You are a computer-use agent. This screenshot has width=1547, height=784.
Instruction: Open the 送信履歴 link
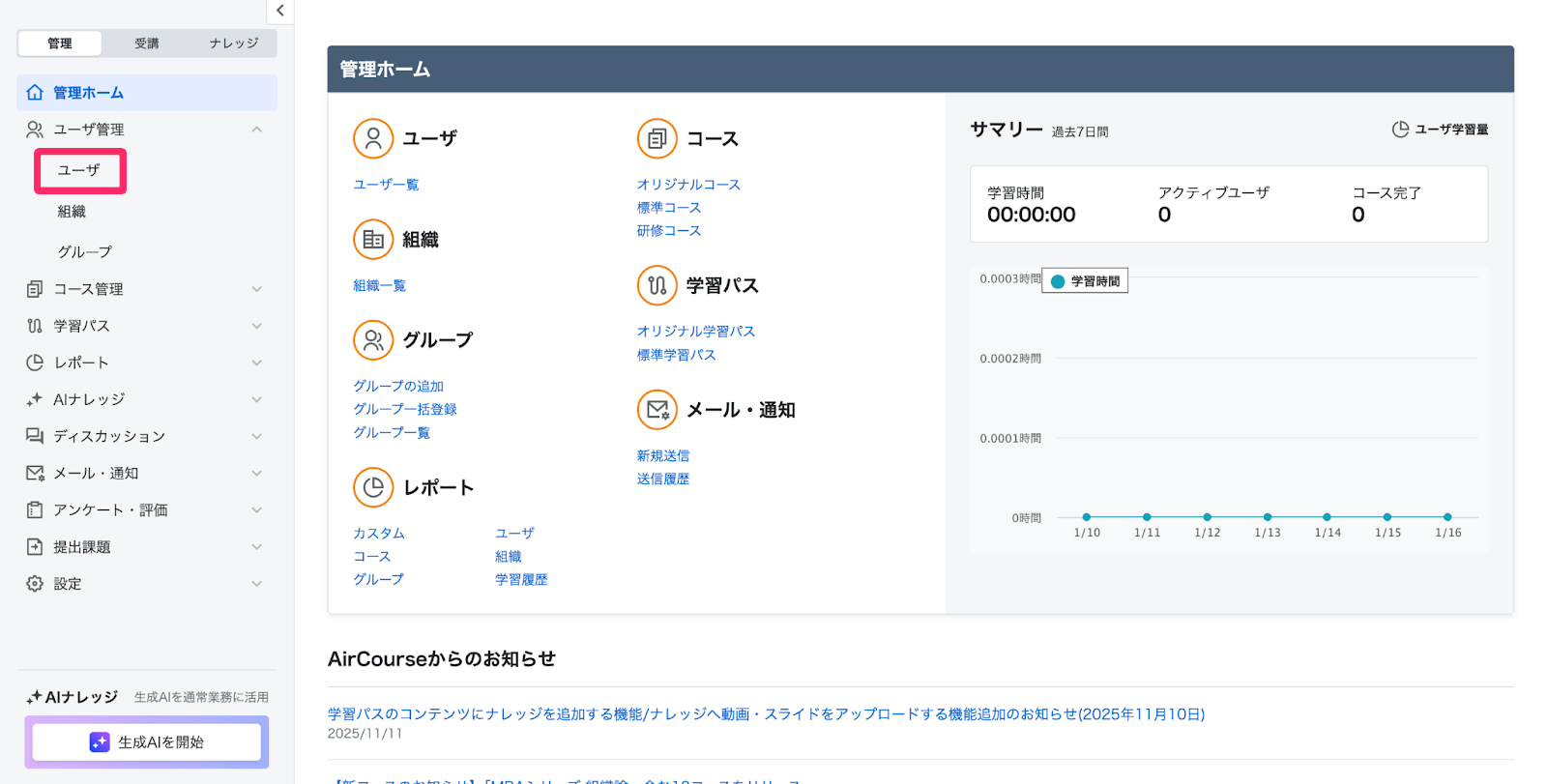click(x=663, y=479)
